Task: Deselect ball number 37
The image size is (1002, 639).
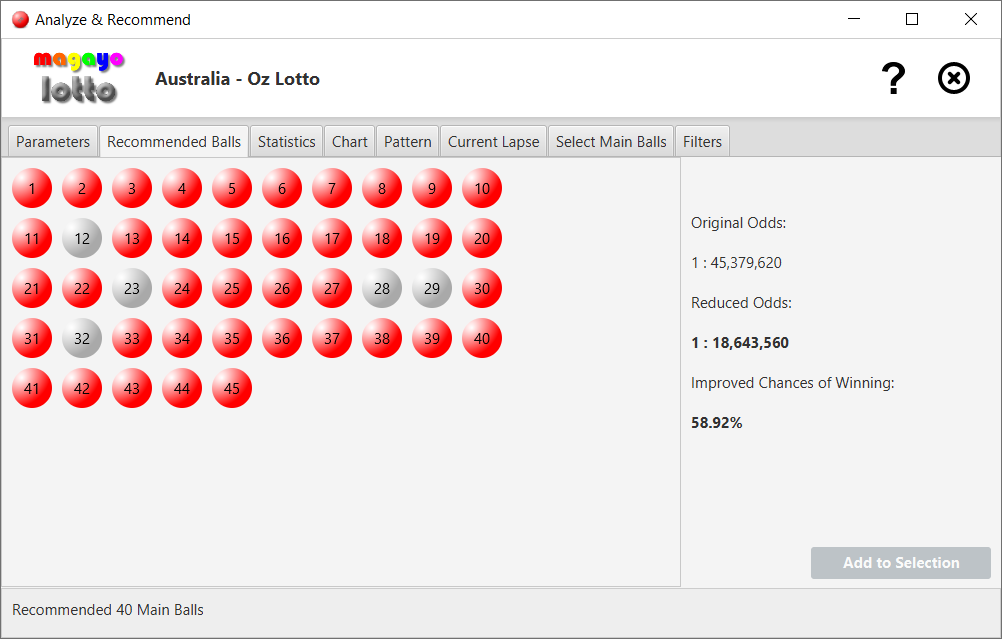Action: click(331, 338)
